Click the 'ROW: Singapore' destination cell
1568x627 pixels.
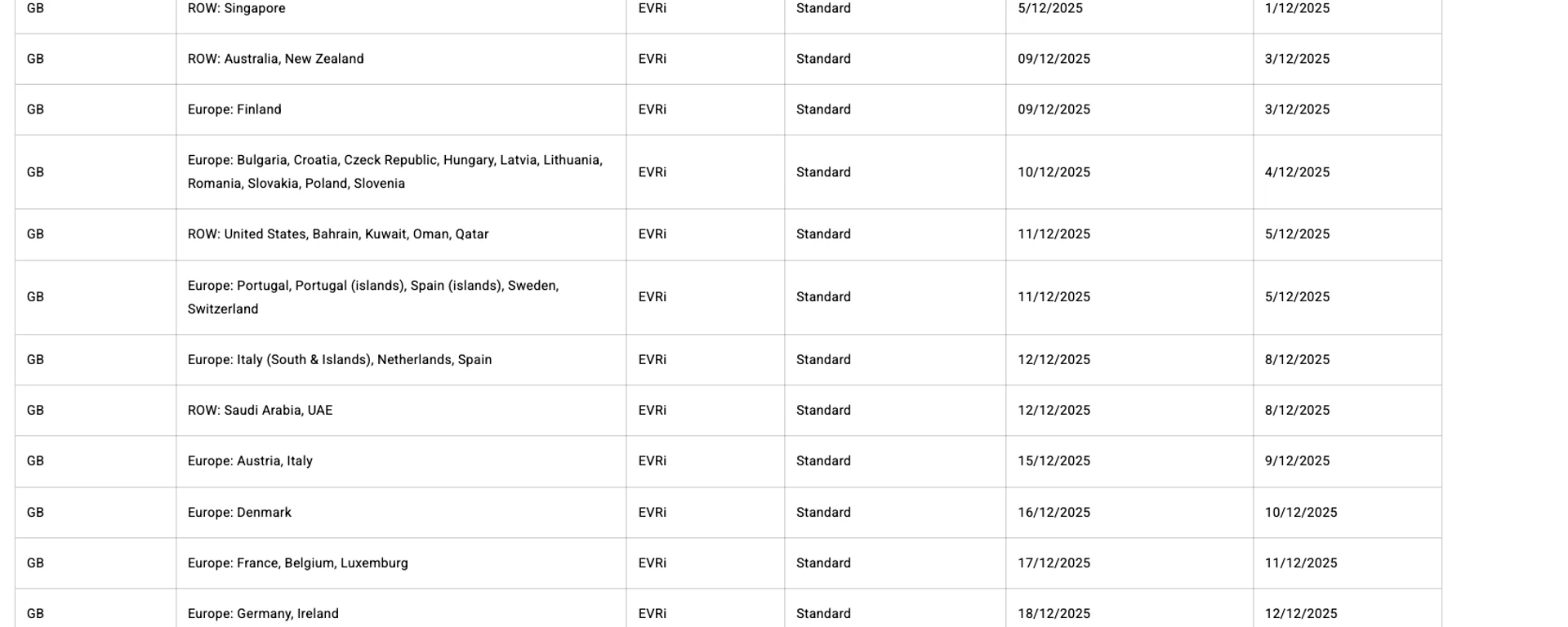coord(237,9)
